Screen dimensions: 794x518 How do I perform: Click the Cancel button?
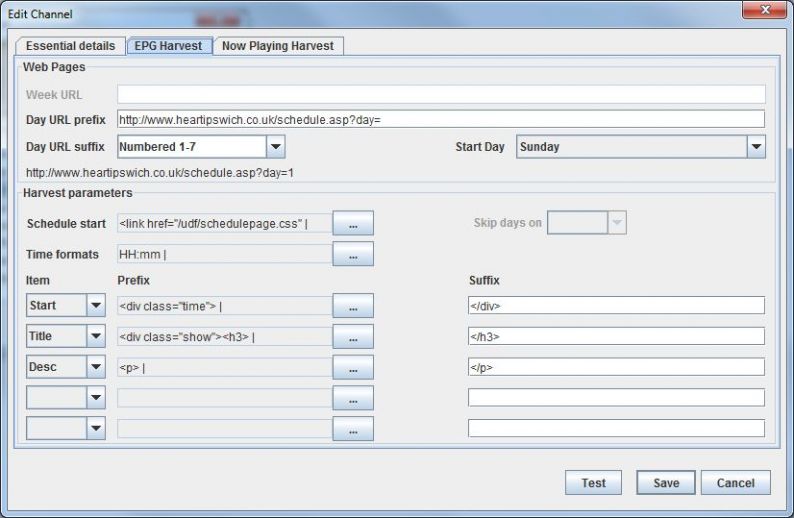[735, 483]
